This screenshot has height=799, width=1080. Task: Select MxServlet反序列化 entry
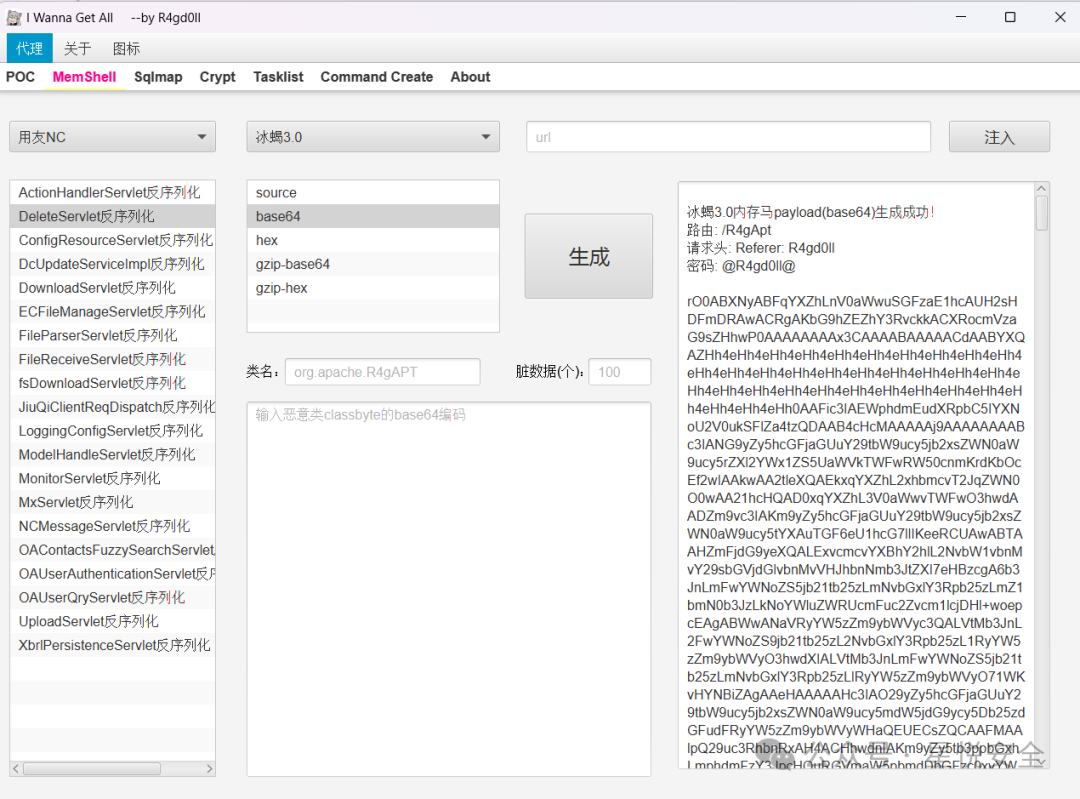[x=112, y=502]
